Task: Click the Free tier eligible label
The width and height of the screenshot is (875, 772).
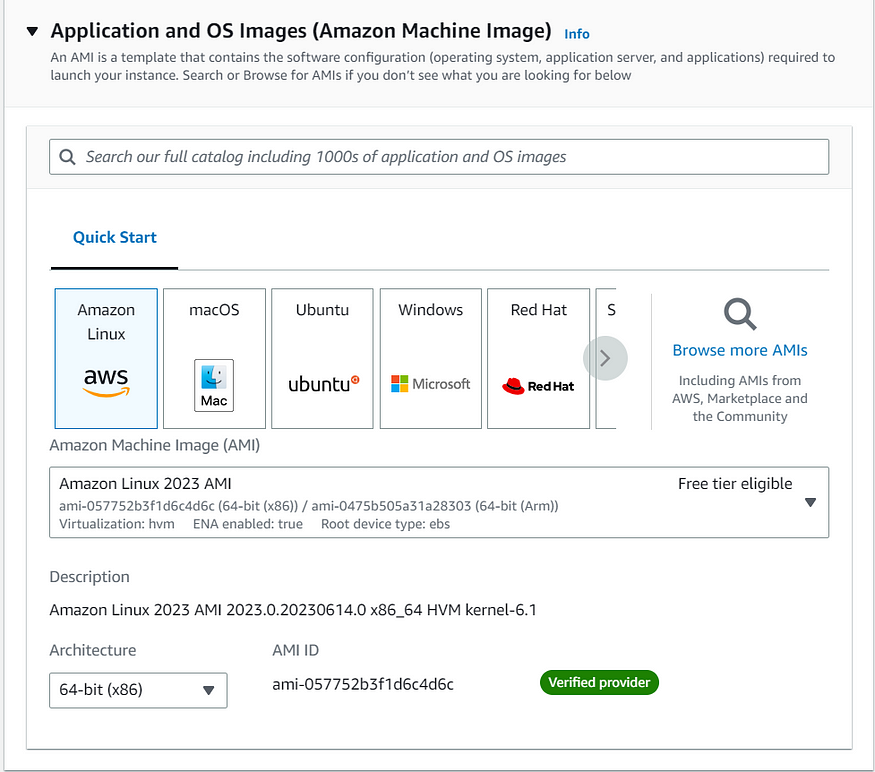Action: click(735, 484)
